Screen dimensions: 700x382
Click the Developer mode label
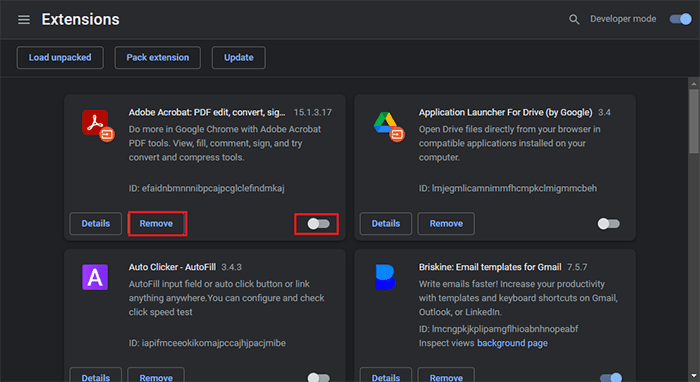pyautogui.click(x=623, y=19)
